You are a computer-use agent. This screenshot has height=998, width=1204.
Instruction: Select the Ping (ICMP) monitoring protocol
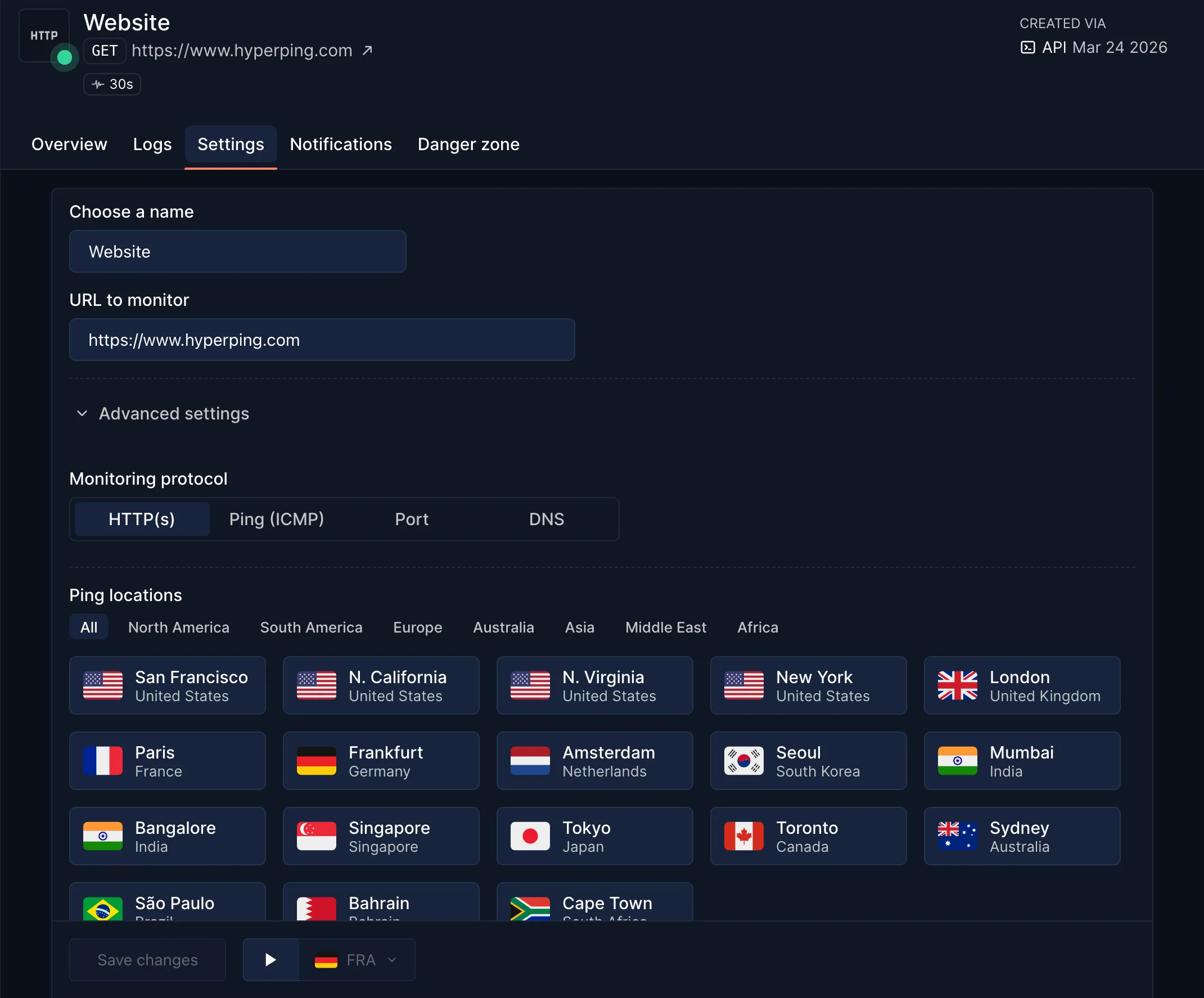coord(276,519)
